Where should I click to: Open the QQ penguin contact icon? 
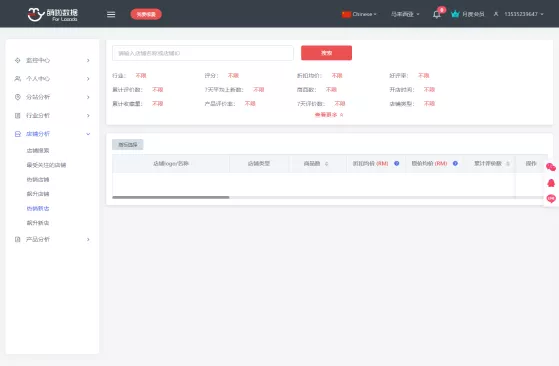coord(551,183)
